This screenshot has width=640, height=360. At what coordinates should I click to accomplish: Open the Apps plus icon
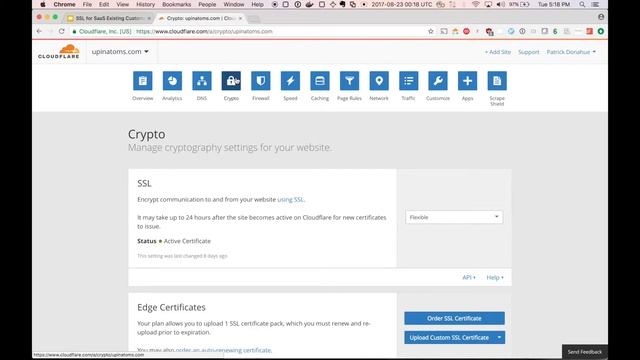(468, 81)
